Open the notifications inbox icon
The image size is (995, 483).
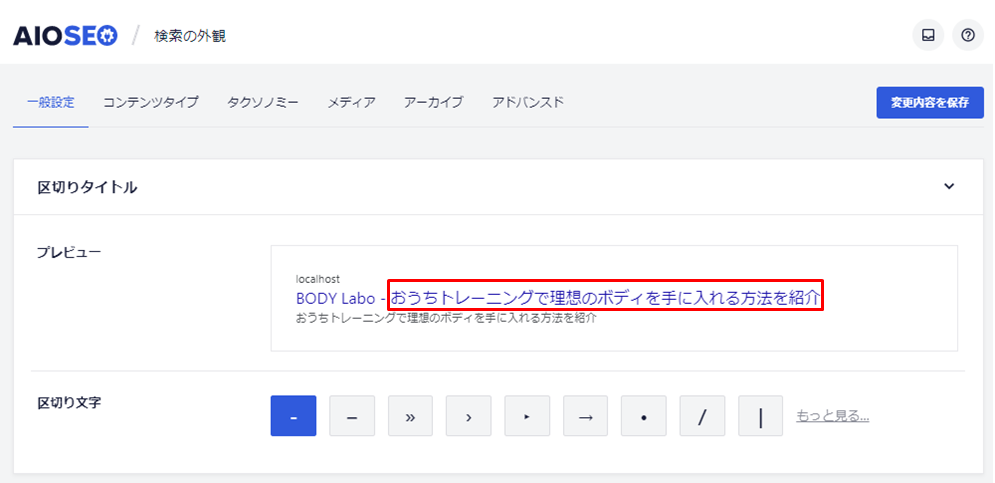[928, 36]
